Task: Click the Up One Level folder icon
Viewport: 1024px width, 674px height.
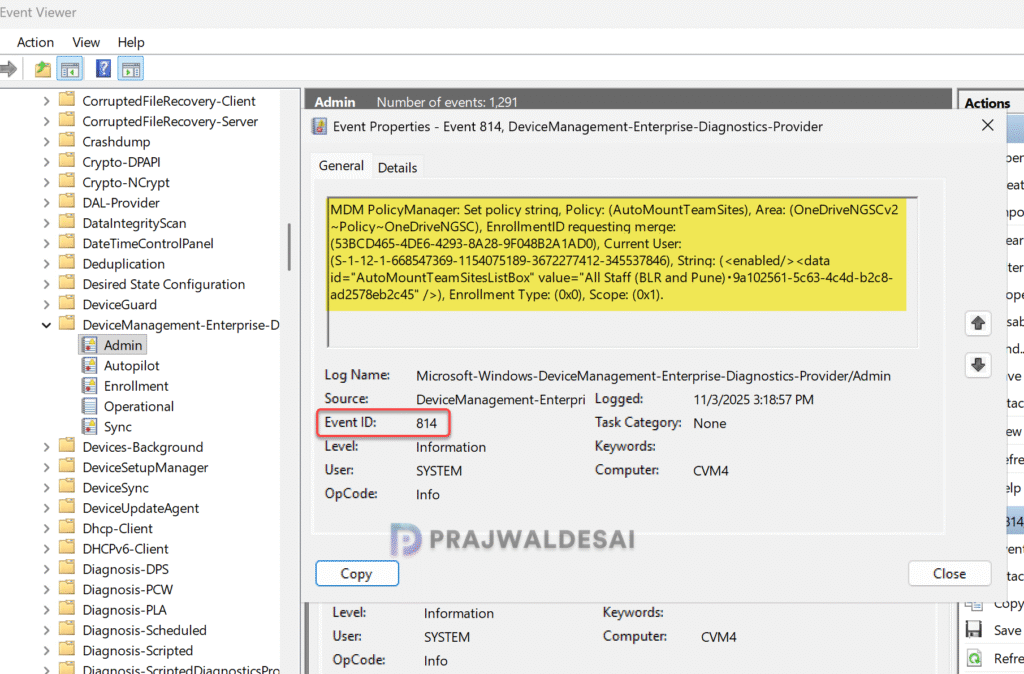Action: pos(42,69)
